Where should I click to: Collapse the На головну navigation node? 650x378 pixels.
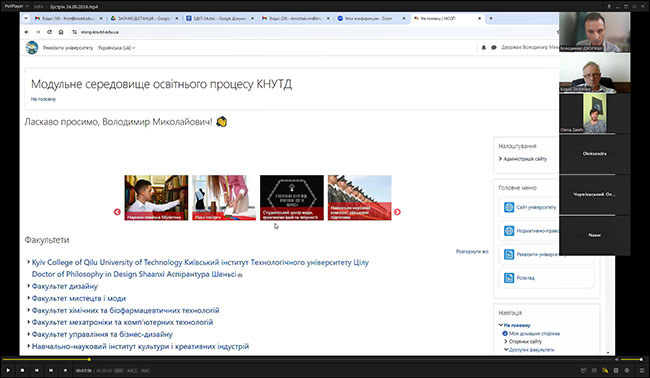[501, 325]
